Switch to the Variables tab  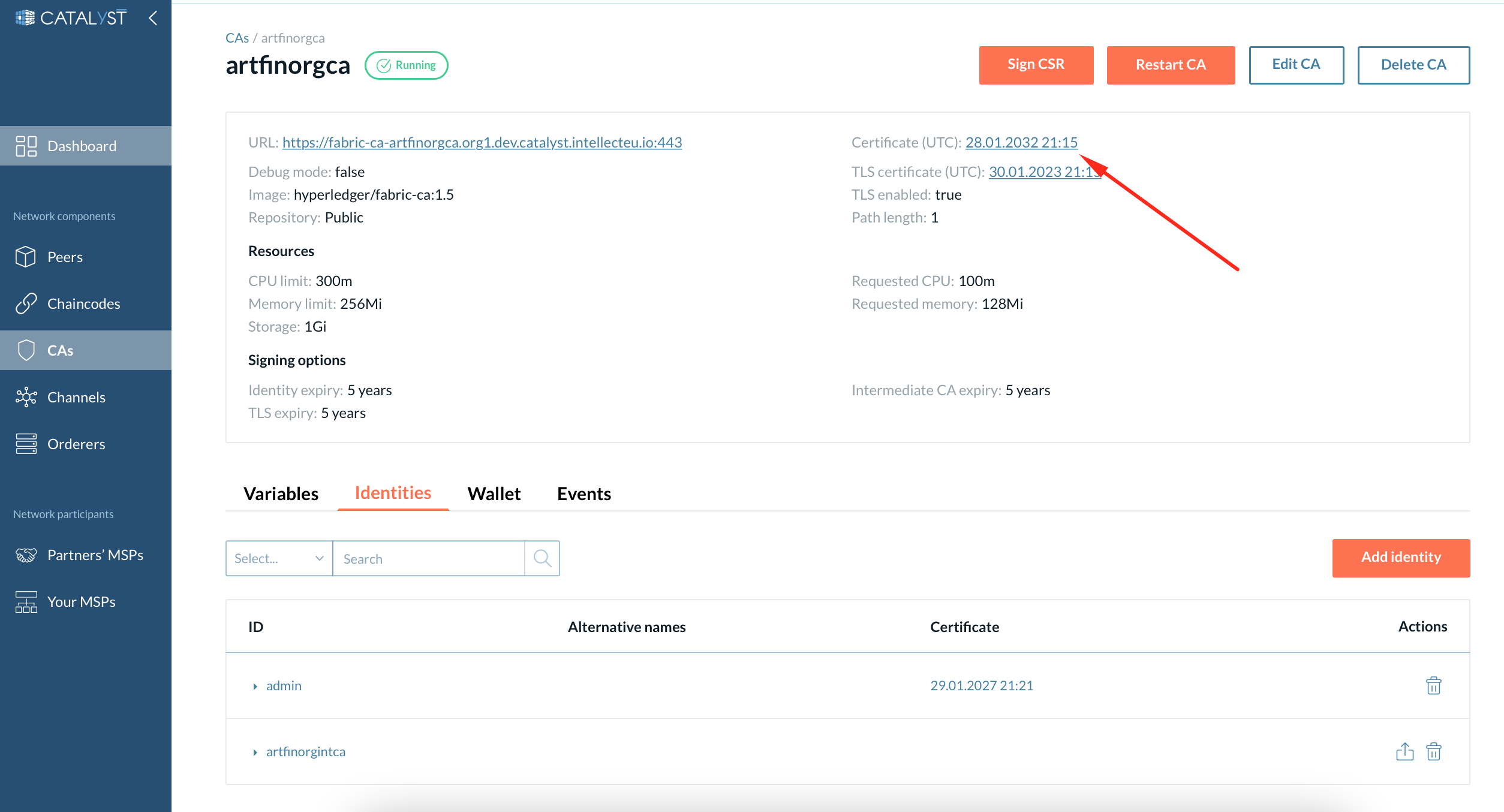pyautogui.click(x=281, y=494)
